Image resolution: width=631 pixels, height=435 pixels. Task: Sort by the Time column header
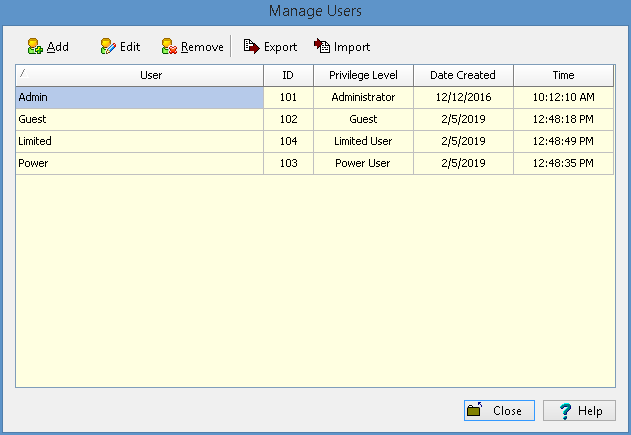point(563,75)
